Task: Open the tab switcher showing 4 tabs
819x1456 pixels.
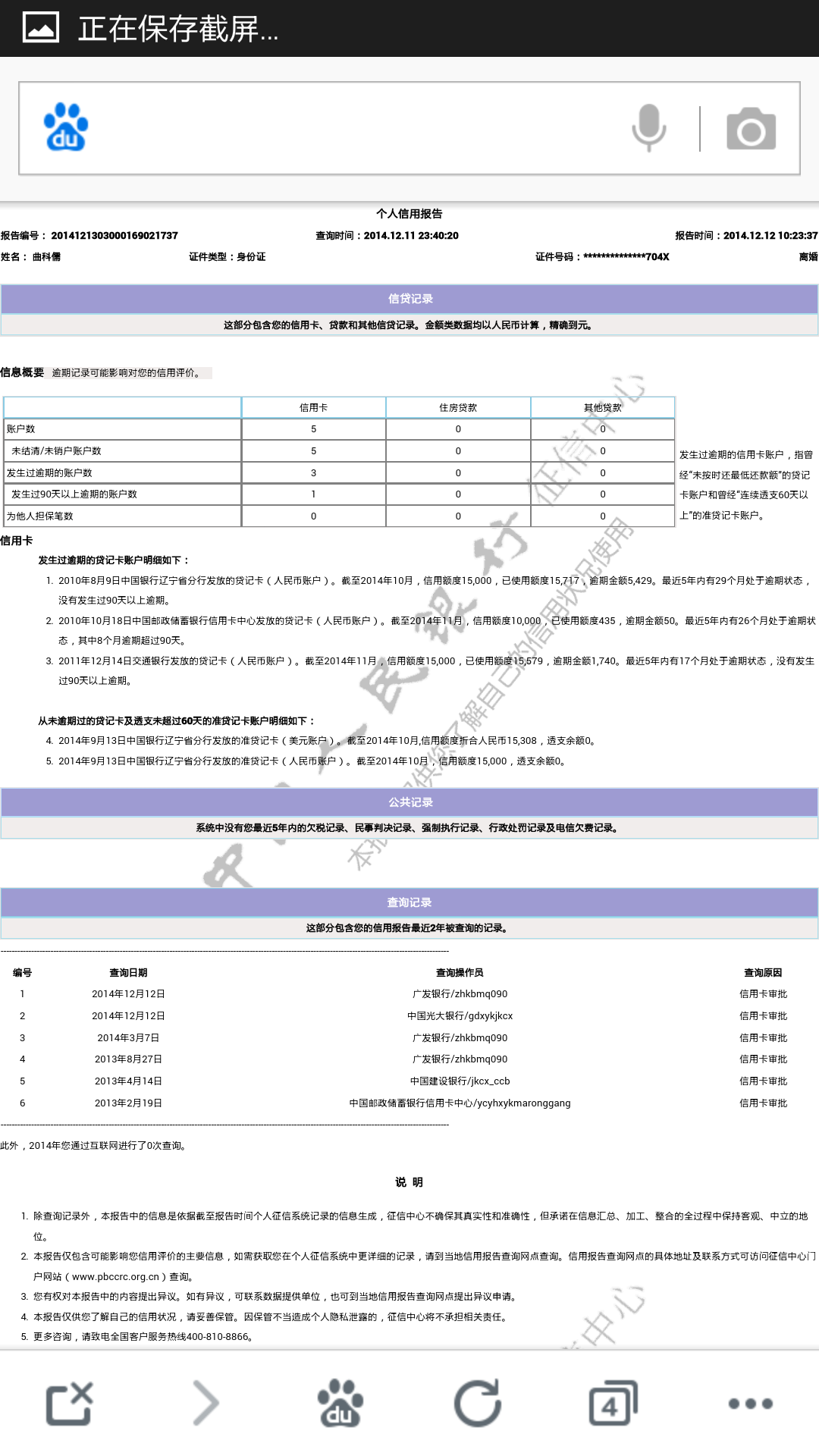Action: tap(613, 1404)
